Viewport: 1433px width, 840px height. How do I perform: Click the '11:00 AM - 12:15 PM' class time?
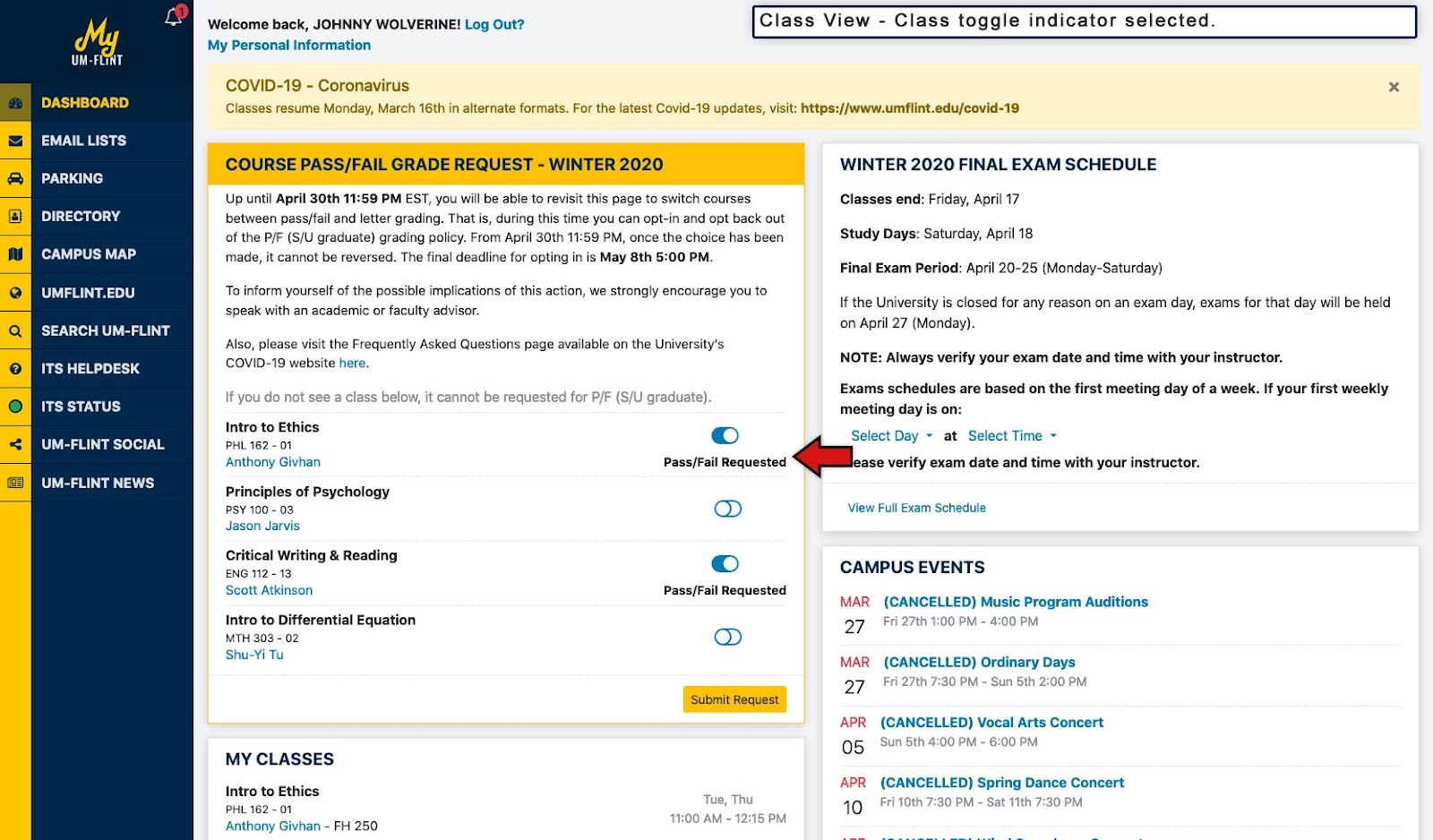(x=728, y=819)
